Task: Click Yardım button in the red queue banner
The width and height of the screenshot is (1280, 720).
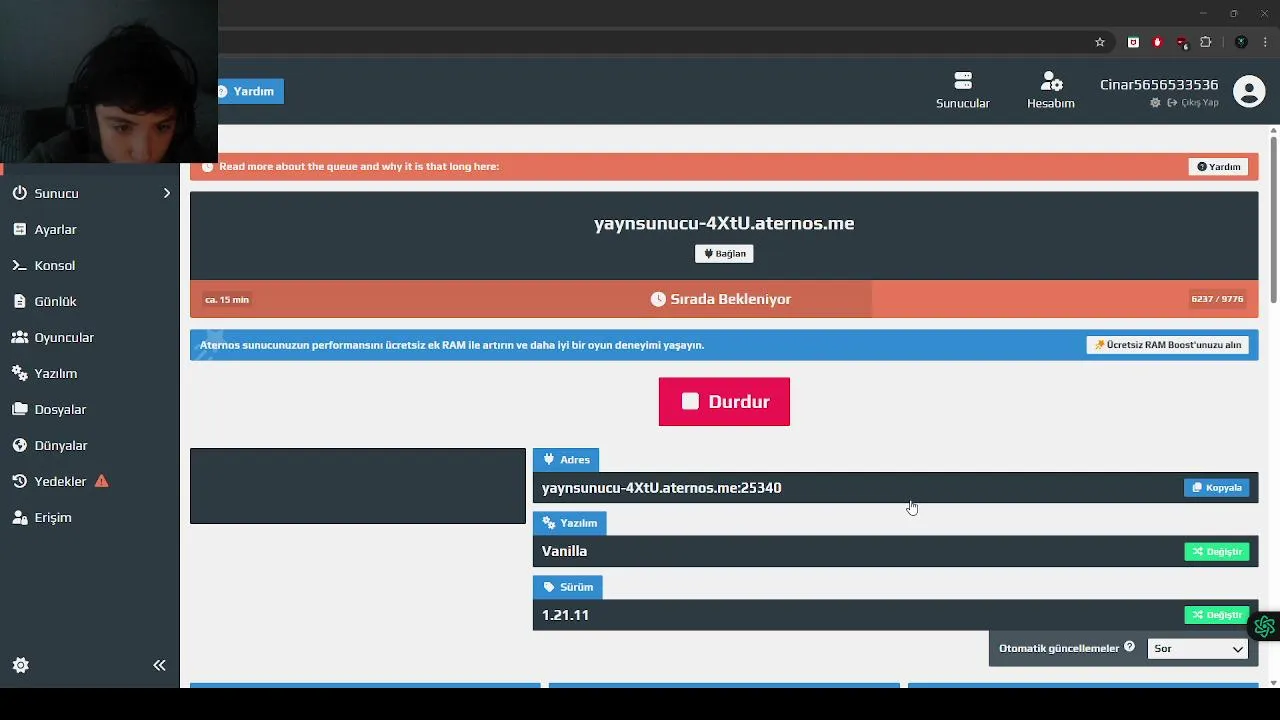Action: tap(1219, 167)
